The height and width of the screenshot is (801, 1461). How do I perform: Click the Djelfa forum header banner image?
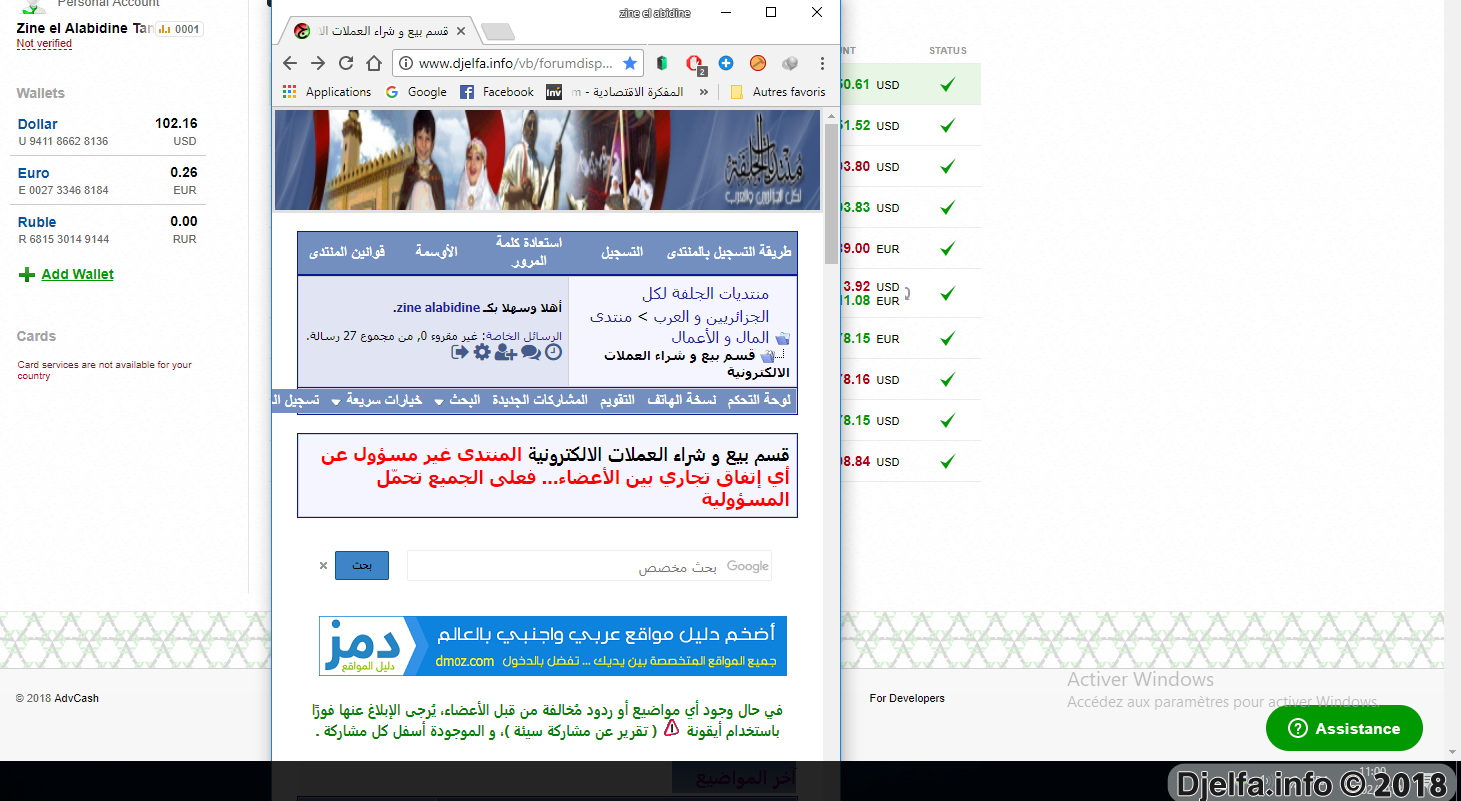click(547, 160)
